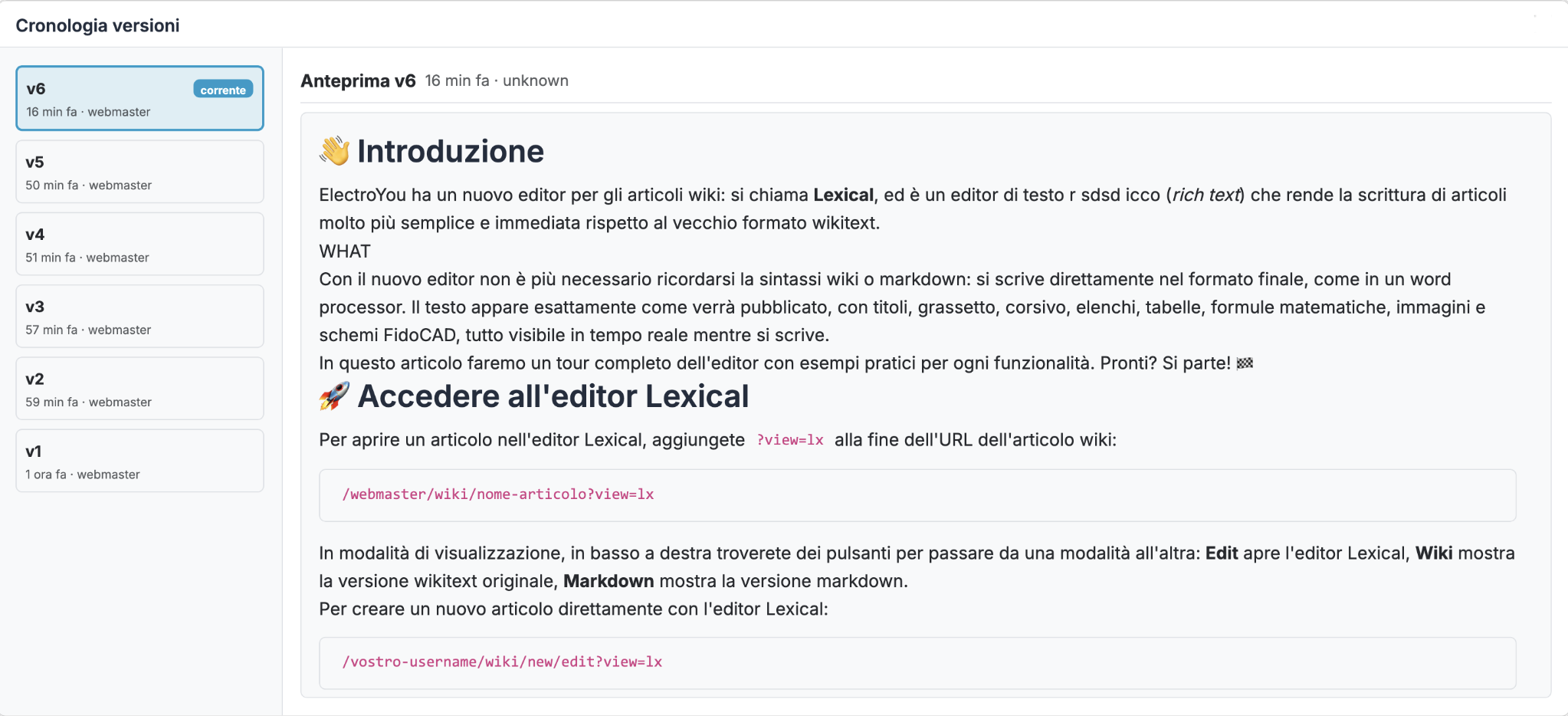Click the 'Anteprima v6' preview title
This screenshot has width=1568, height=716.
click(x=358, y=80)
